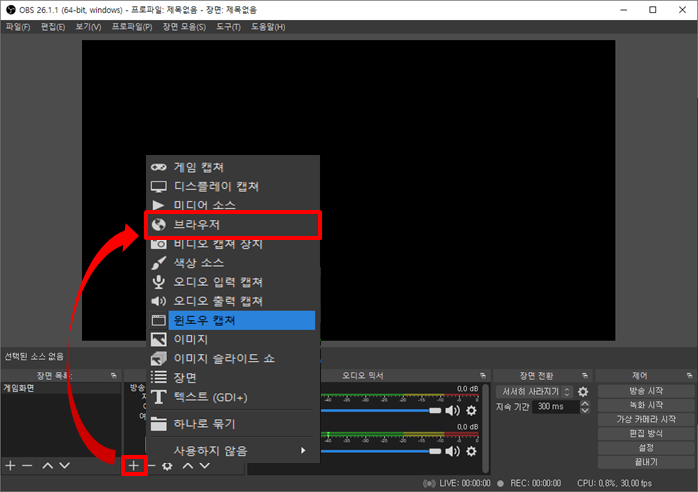The image size is (698, 492).
Task: Open second audio track settings gear
Action: click(x=471, y=451)
